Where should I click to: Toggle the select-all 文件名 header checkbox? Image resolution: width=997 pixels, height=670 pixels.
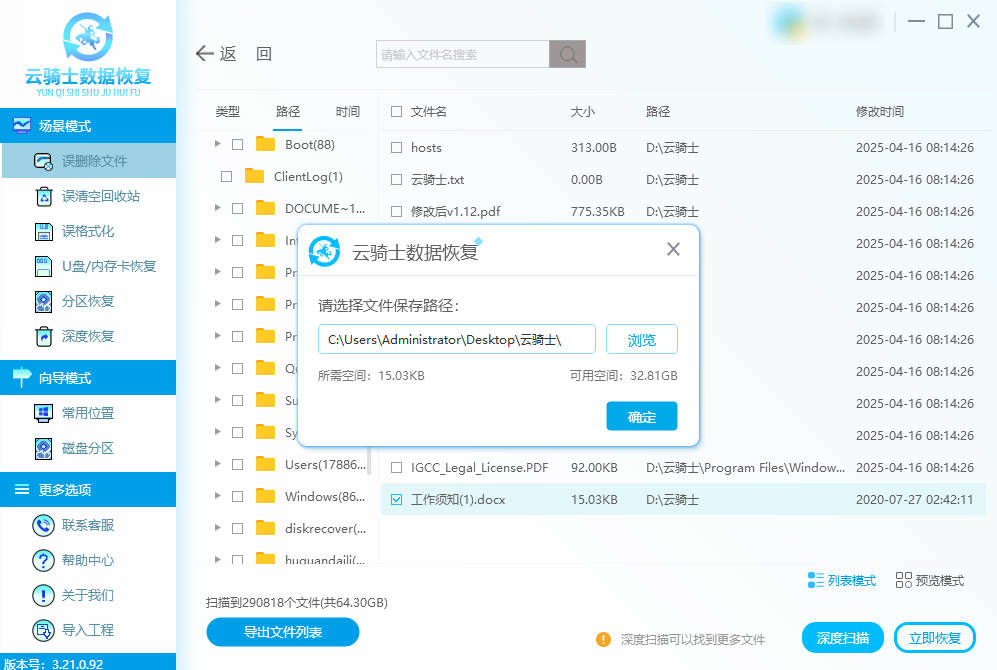point(397,111)
